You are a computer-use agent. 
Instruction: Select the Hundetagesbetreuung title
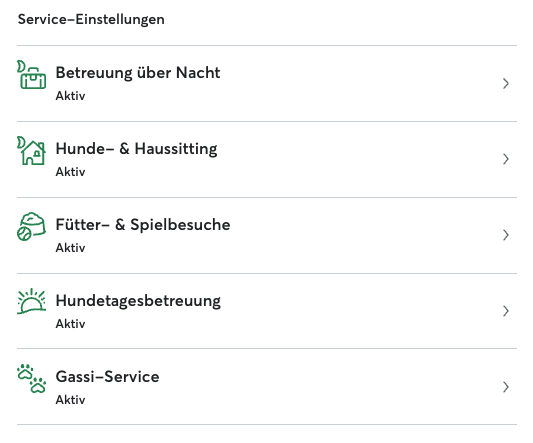(x=138, y=301)
